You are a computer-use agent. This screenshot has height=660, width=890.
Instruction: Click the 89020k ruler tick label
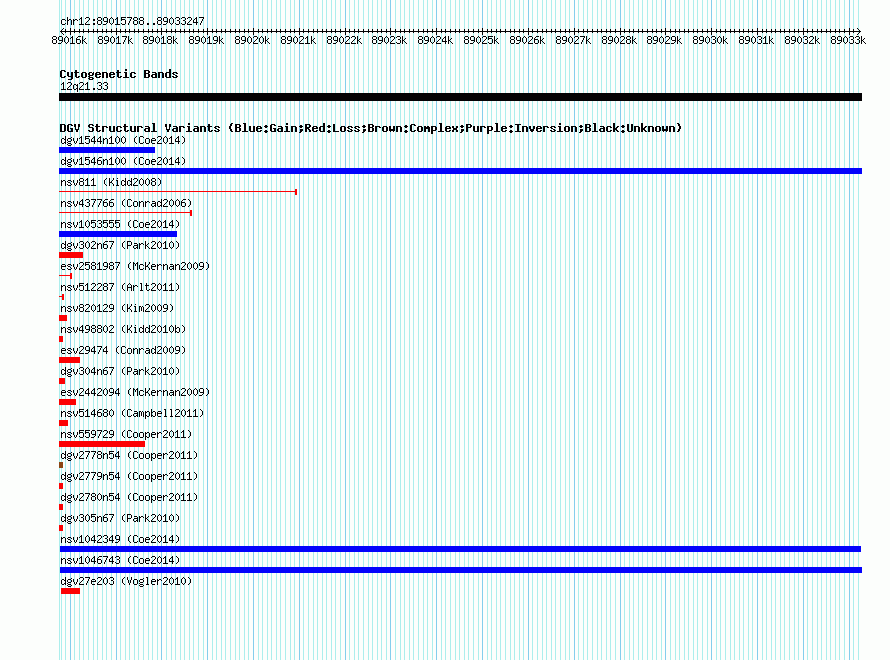point(252,40)
